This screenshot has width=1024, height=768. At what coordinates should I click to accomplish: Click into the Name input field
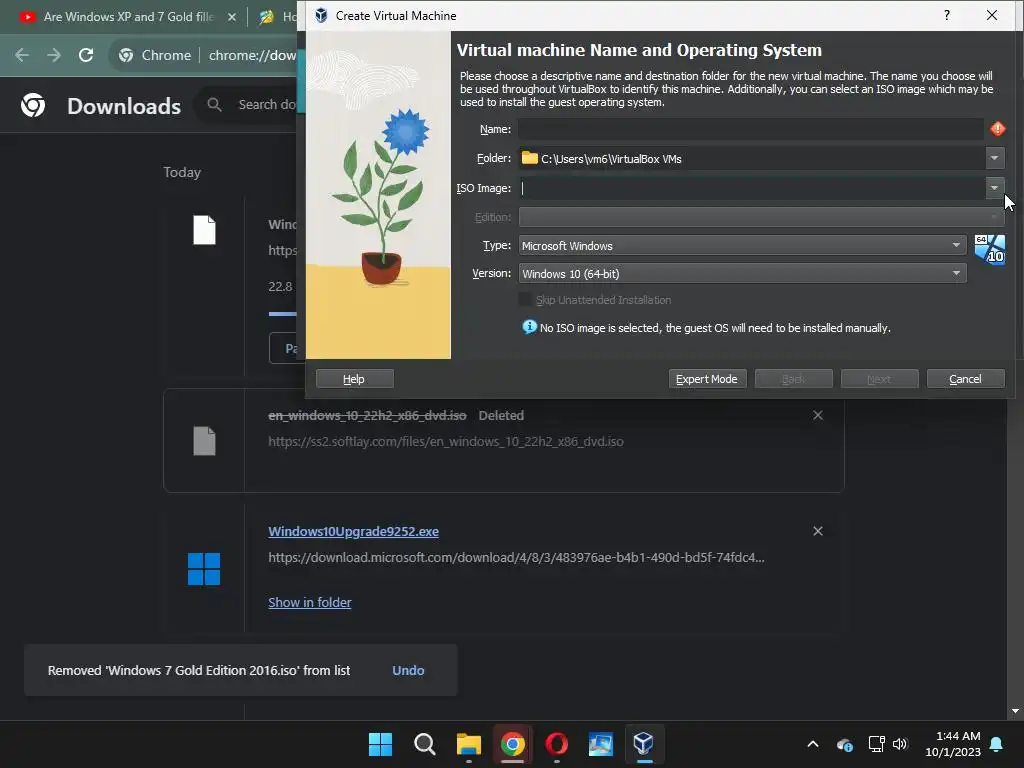coord(751,129)
